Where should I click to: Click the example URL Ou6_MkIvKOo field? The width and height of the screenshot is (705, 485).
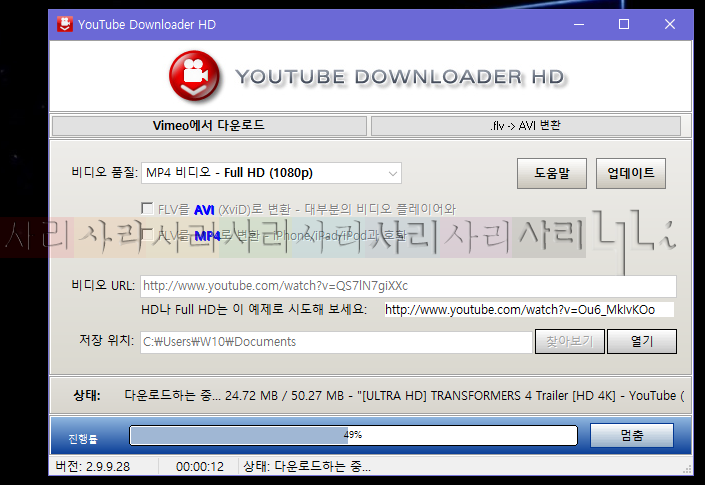tap(529, 310)
